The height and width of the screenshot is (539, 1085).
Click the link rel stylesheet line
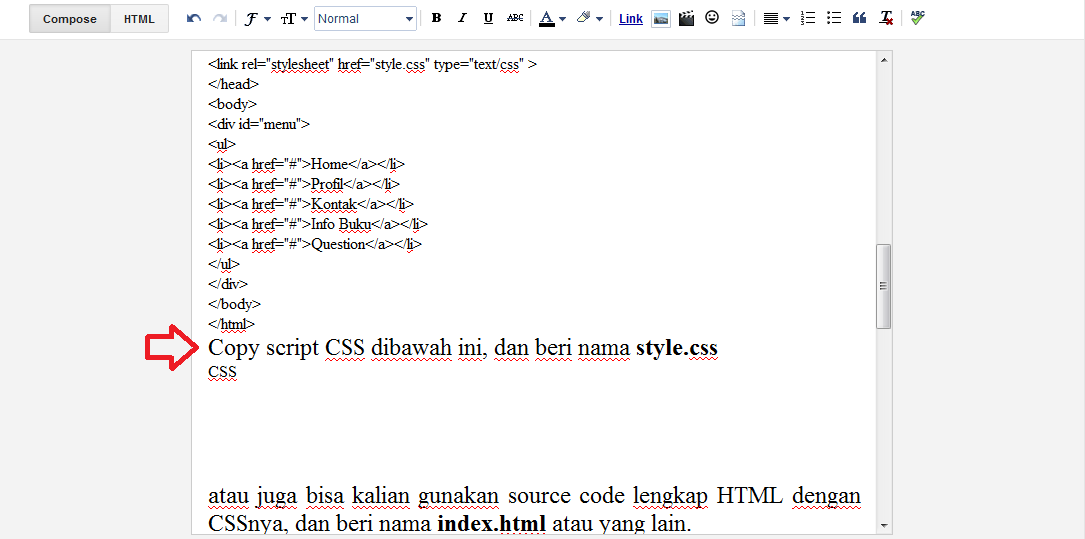point(372,64)
